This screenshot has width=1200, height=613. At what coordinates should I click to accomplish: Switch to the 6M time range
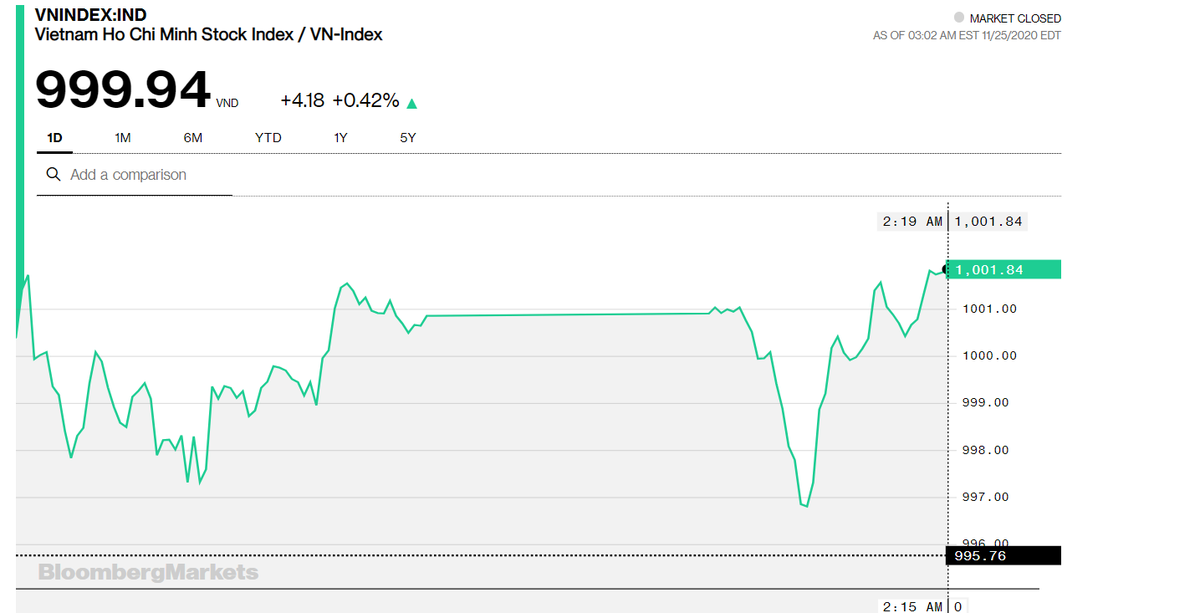tap(193, 138)
